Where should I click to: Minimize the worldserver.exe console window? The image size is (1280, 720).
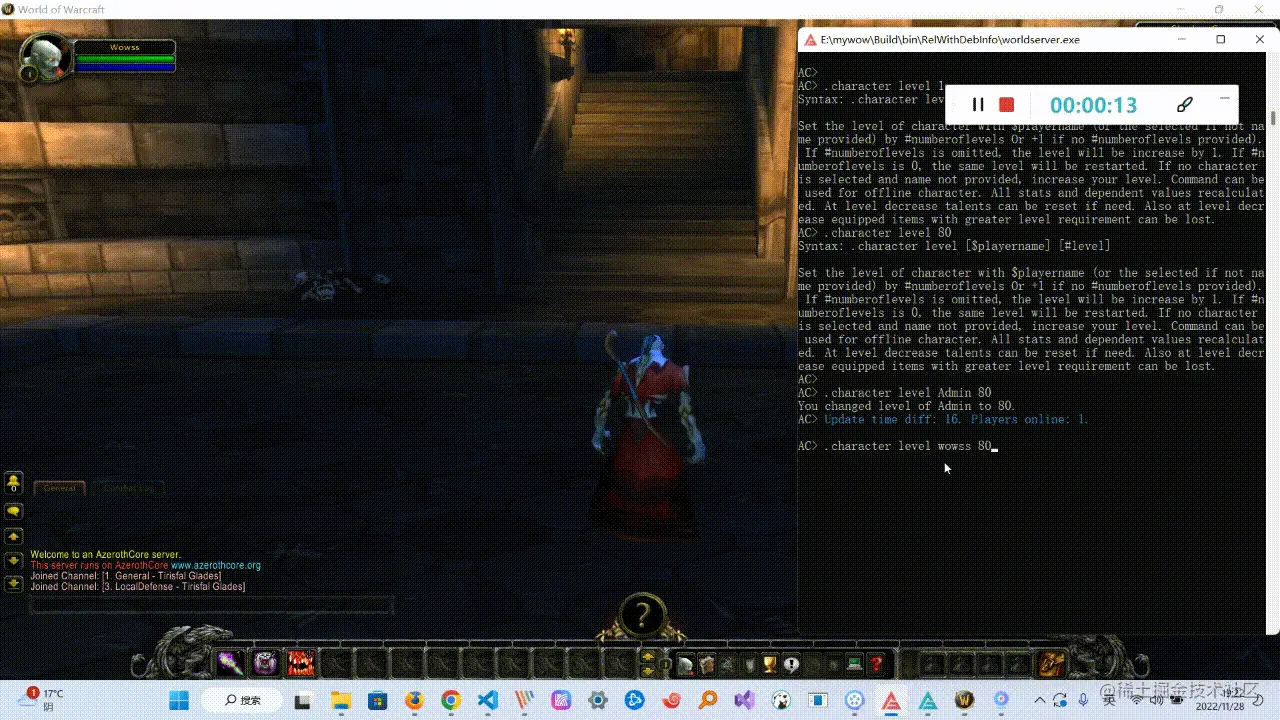[1182, 40]
